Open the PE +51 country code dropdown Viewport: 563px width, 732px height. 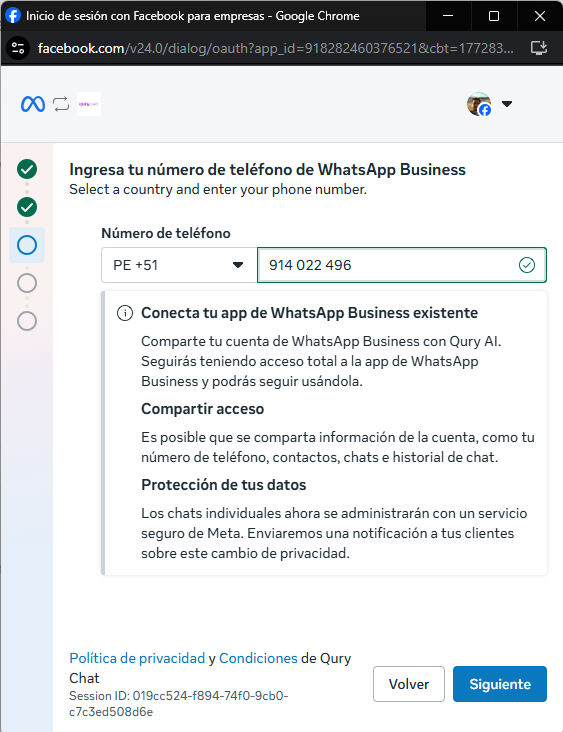point(179,265)
